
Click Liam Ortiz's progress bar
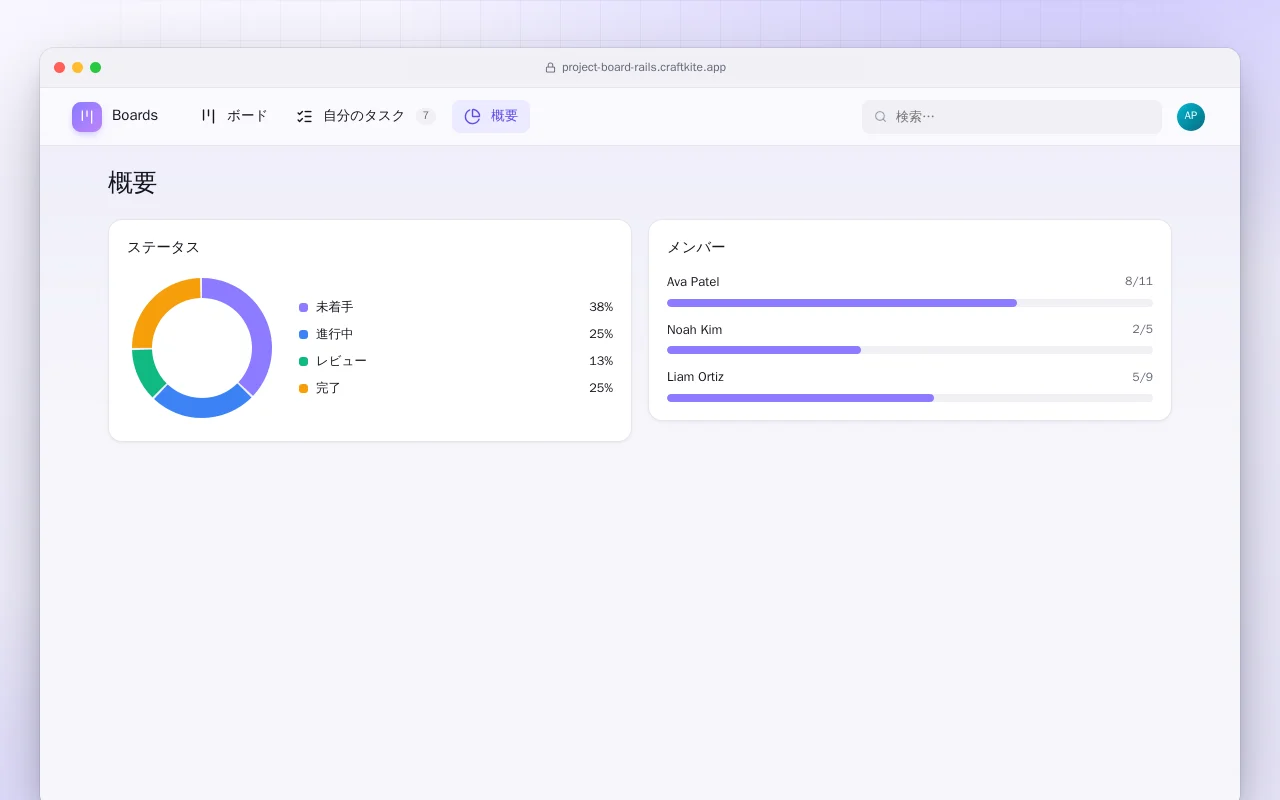(x=910, y=398)
